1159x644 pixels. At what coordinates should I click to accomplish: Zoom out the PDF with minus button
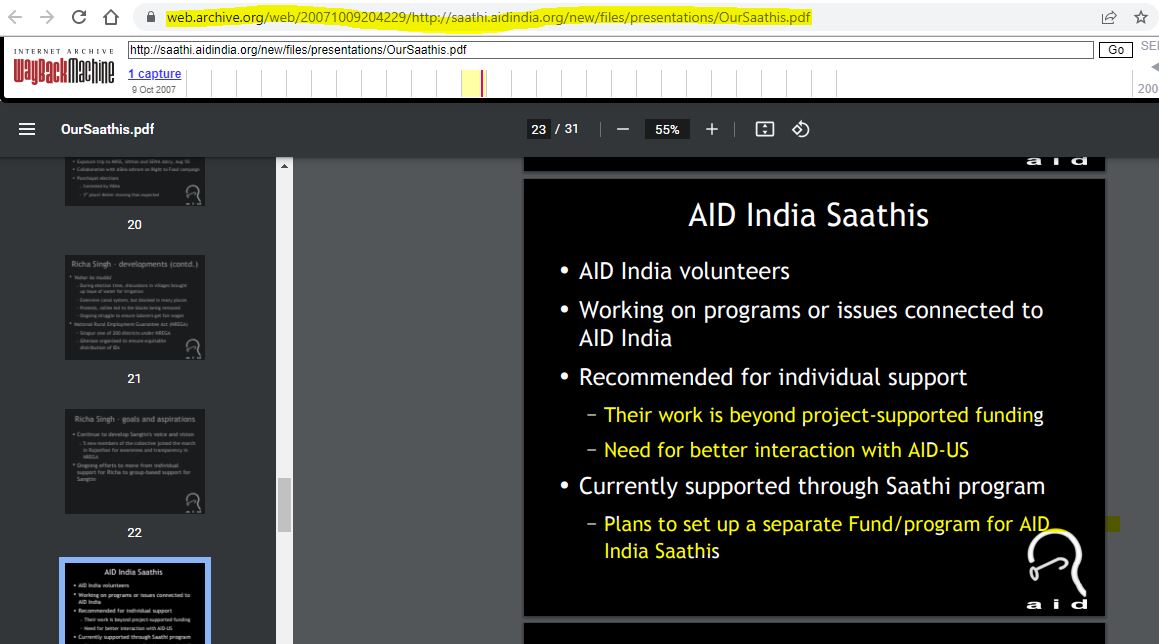tap(622, 129)
